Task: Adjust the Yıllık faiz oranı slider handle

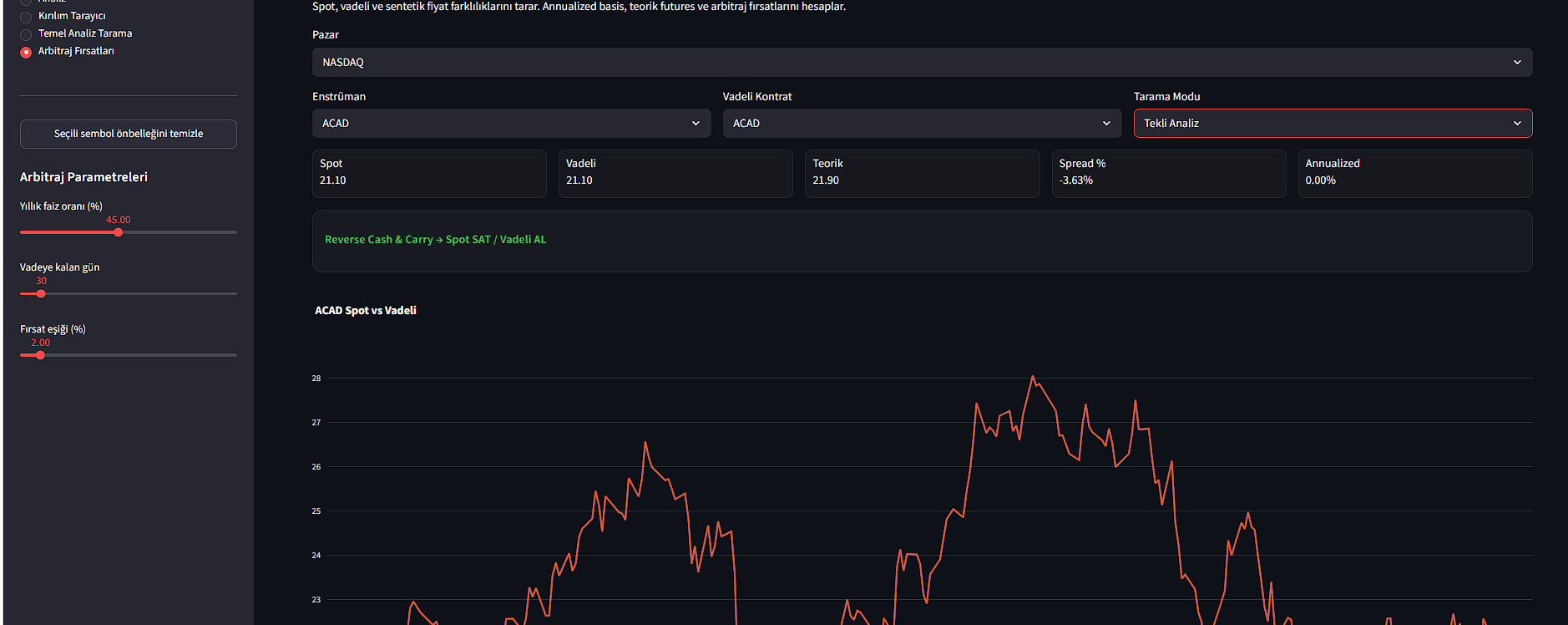Action: tap(119, 232)
